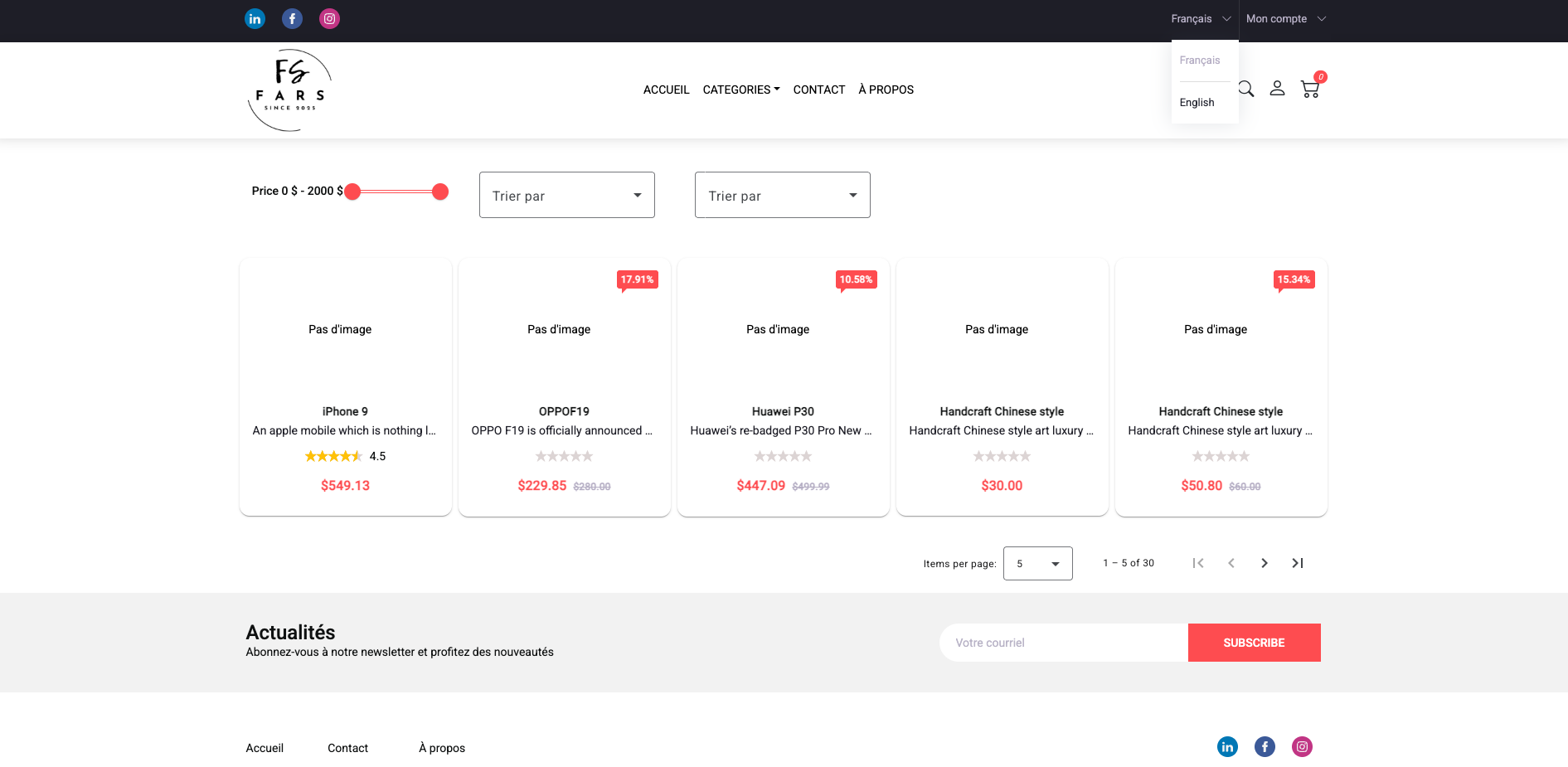Open the second Trier par dropdown
This screenshot has width=1568, height=767.
pos(782,195)
